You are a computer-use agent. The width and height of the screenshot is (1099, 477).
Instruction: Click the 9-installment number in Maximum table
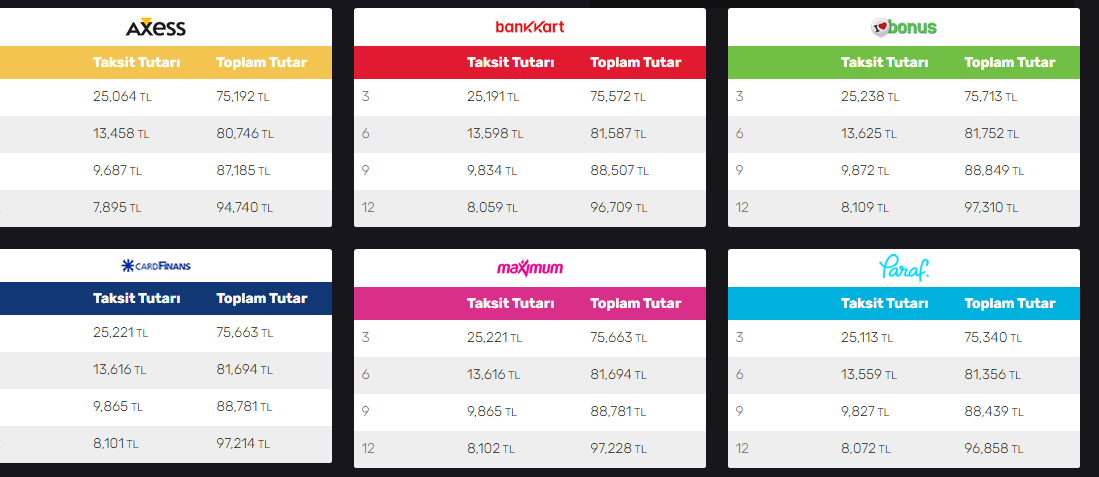[366, 411]
